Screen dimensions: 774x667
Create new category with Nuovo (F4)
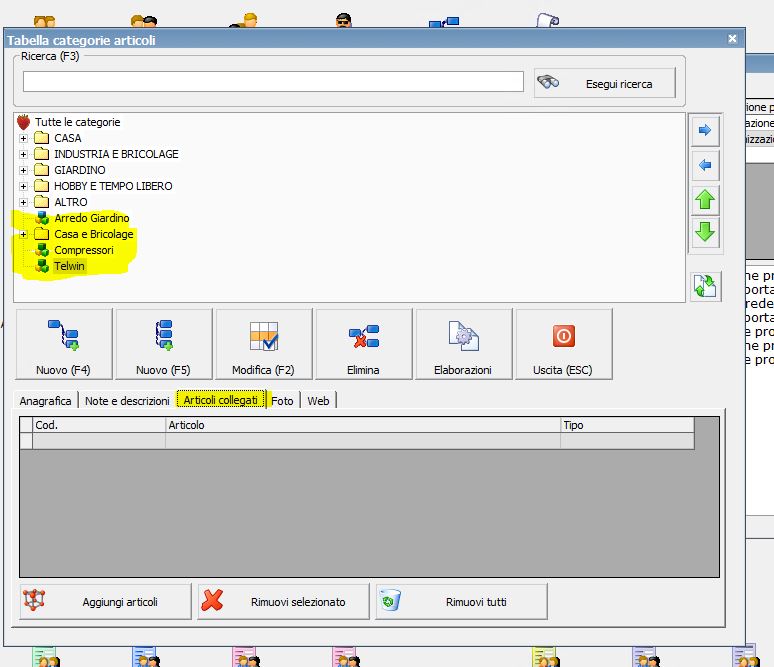pos(64,344)
